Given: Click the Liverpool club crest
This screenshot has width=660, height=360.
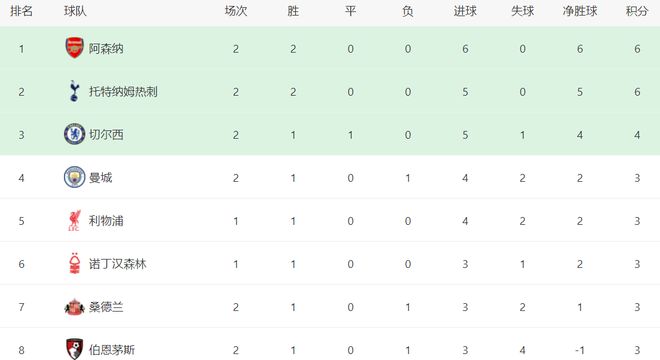Looking at the screenshot, I should pyautogui.click(x=75, y=221).
